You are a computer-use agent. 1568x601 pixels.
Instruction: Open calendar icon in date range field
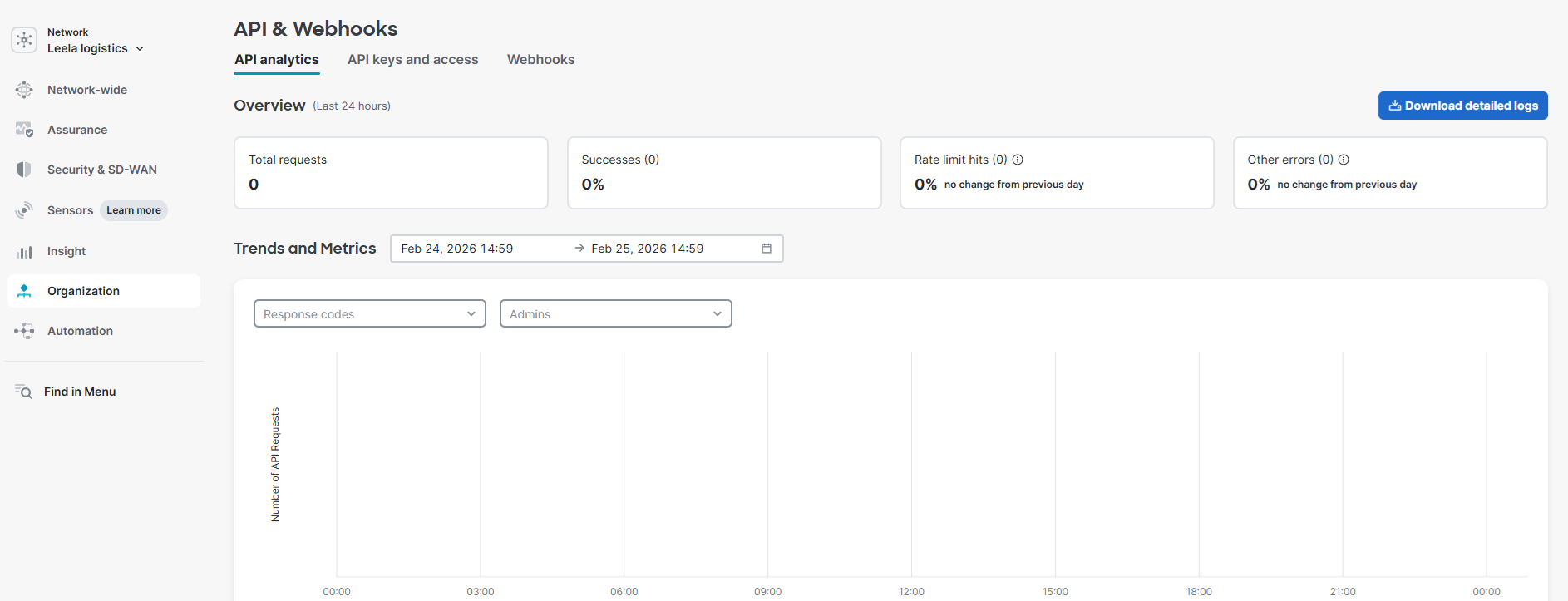[767, 249]
